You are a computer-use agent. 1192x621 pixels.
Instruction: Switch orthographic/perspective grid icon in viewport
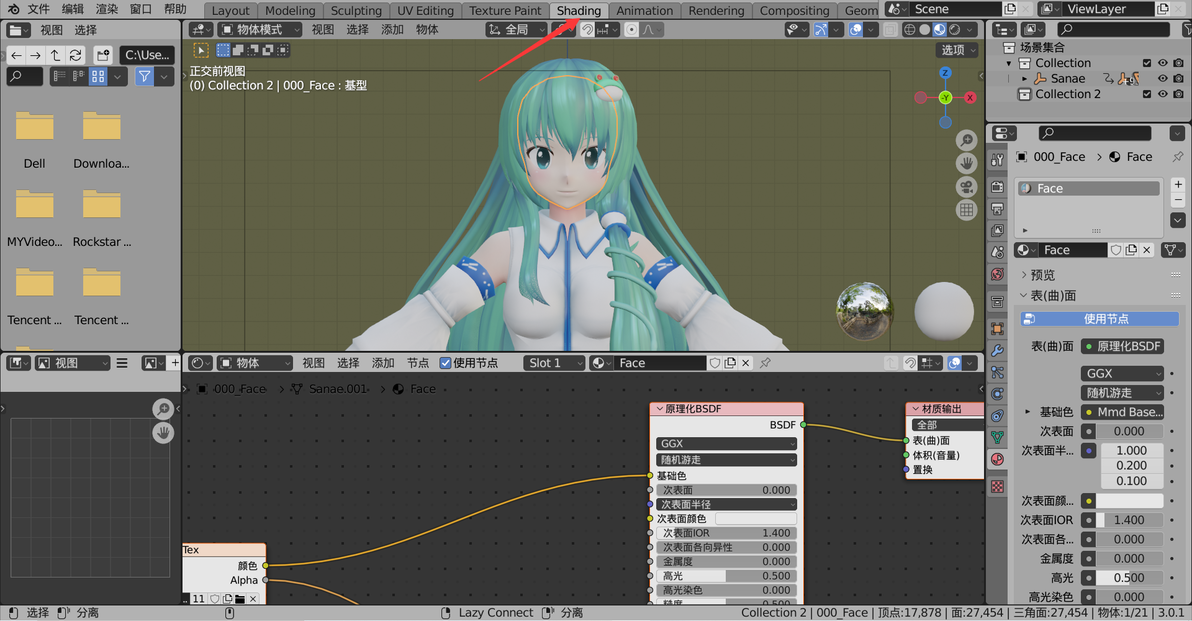966,211
